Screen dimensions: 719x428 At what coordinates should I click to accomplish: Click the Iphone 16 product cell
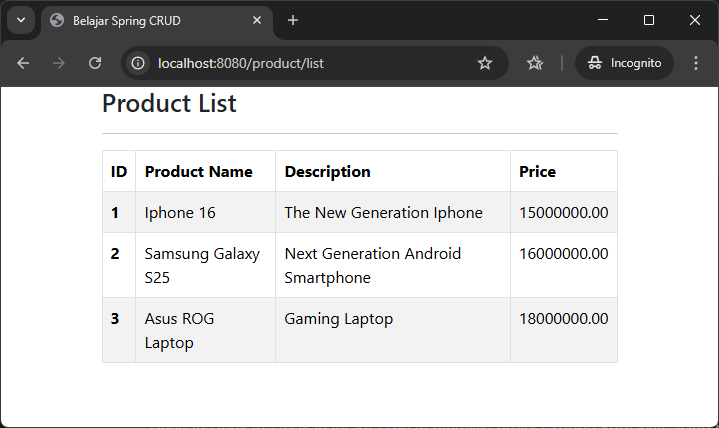(x=180, y=212)
